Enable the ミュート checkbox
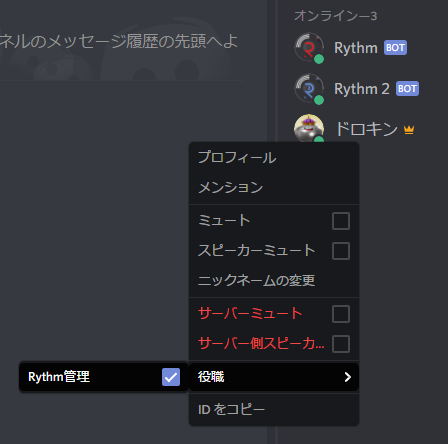 click(341, 221)
